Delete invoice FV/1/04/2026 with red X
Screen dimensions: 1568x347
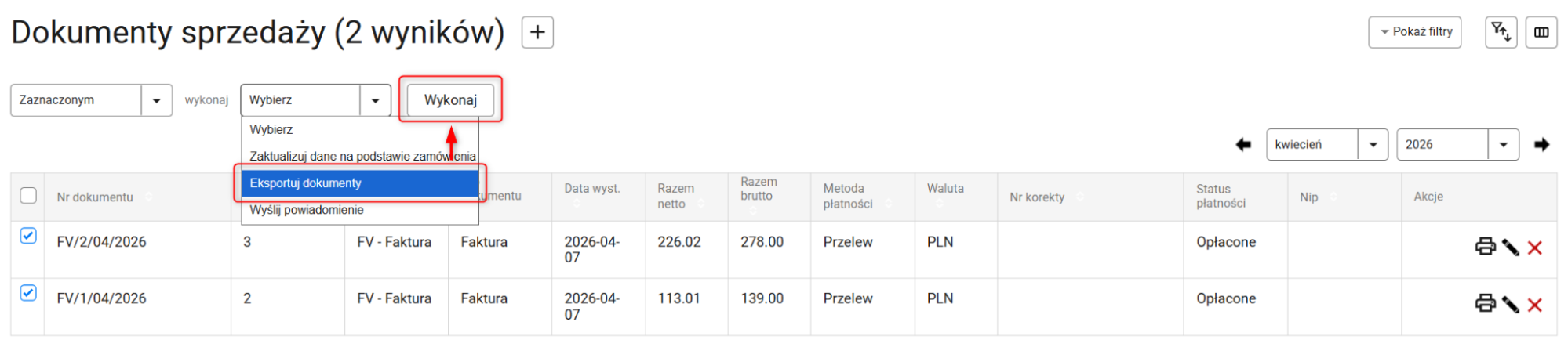point(1535,305)
